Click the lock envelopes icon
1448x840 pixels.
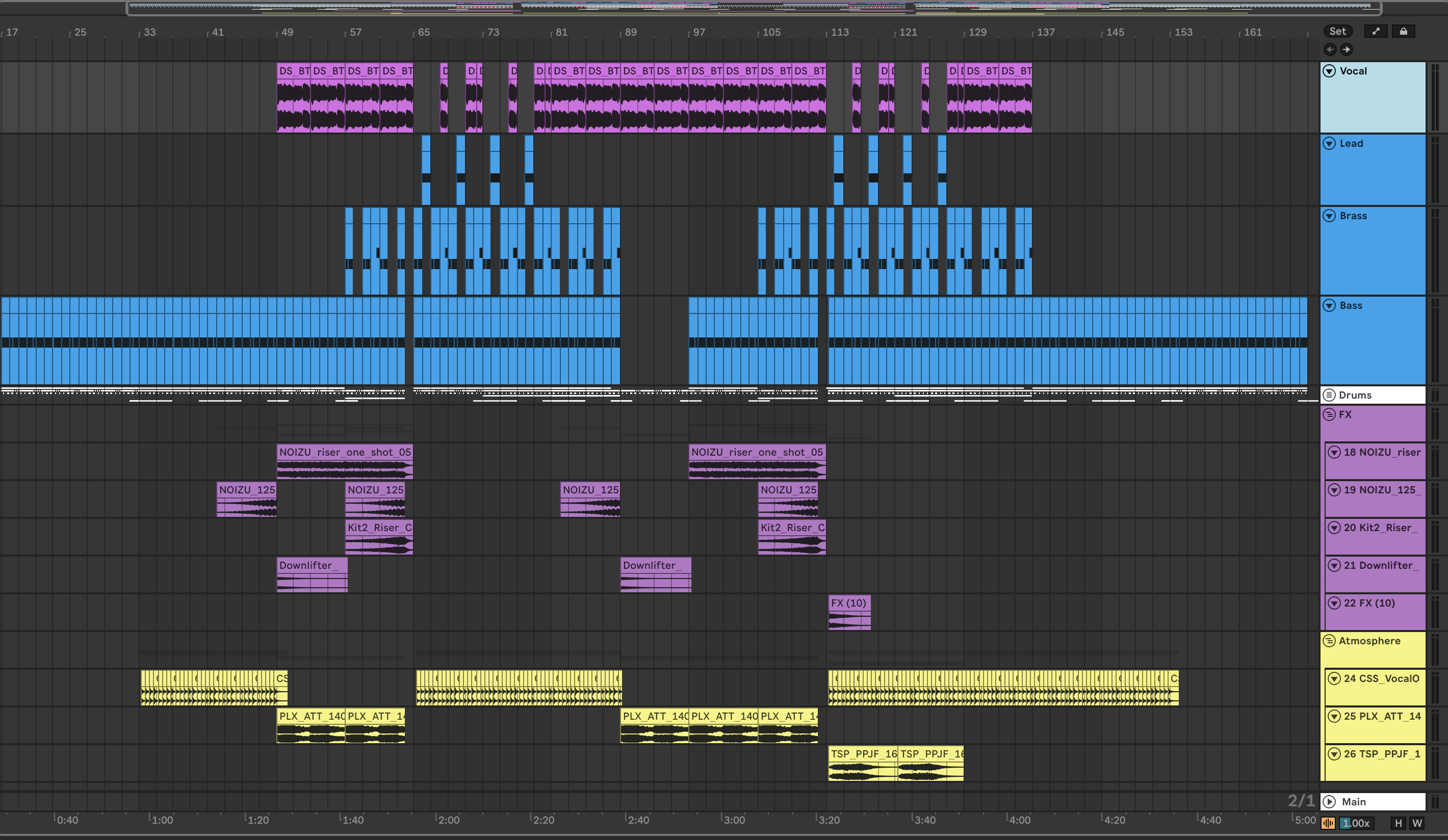click(x=1403, y=32)
